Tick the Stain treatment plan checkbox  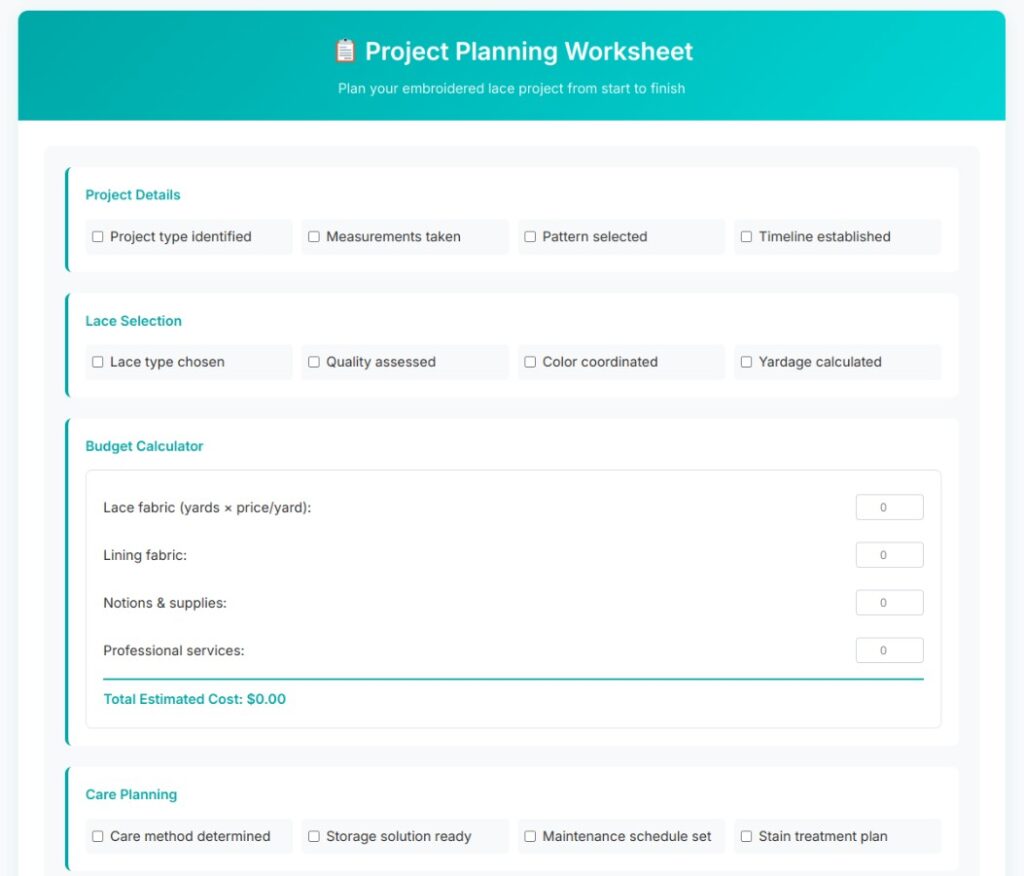746,836
